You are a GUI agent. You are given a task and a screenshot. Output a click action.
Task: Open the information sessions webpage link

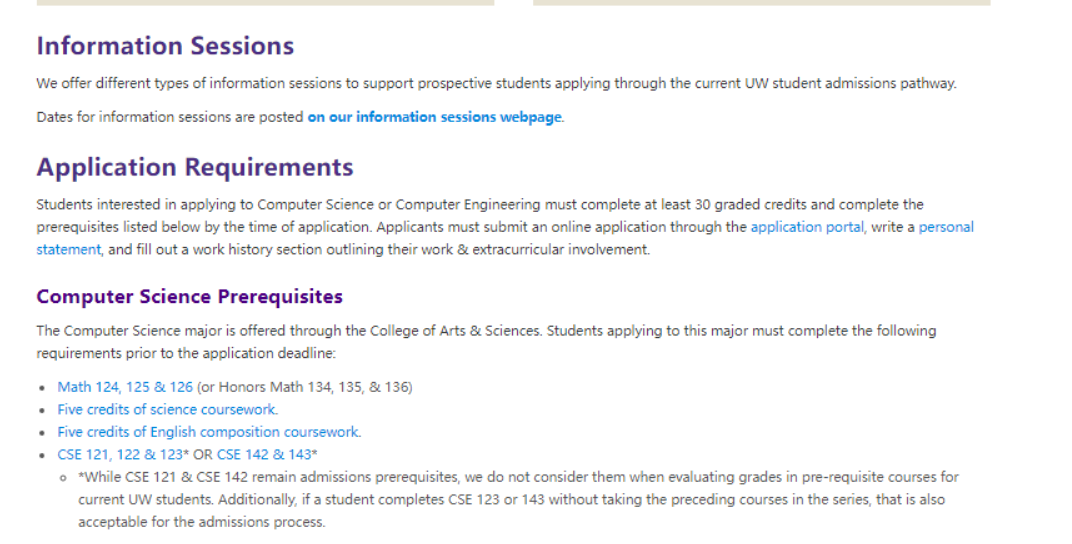coord(435,117)
